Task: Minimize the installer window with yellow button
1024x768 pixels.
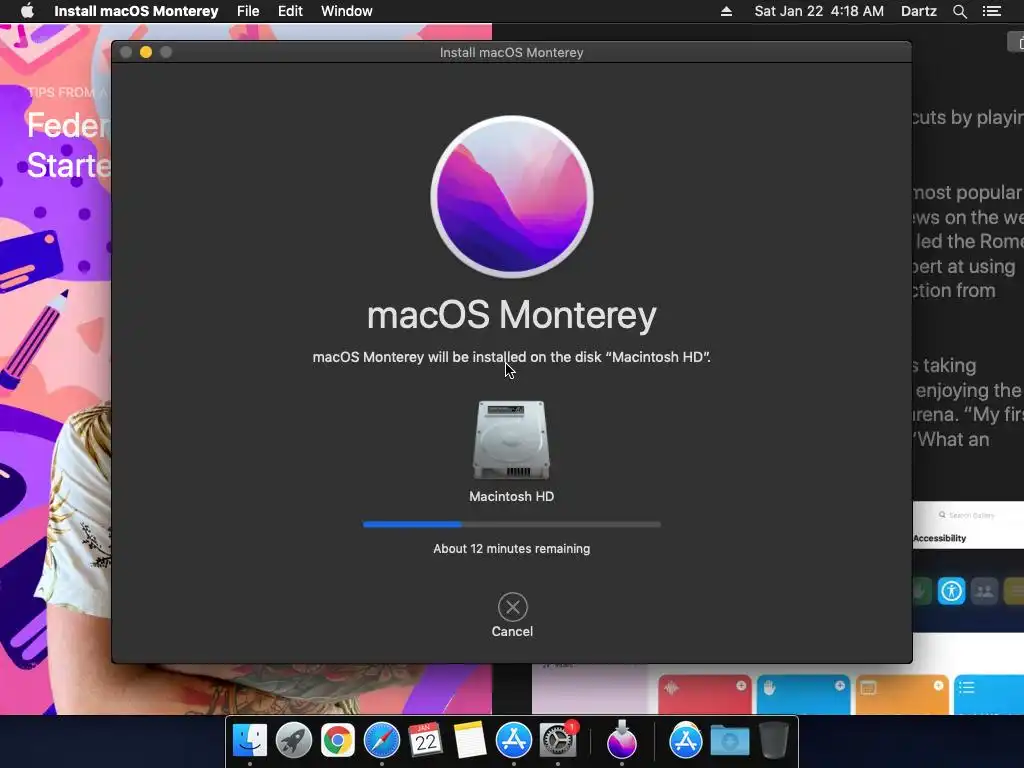Action: [146, 52]
